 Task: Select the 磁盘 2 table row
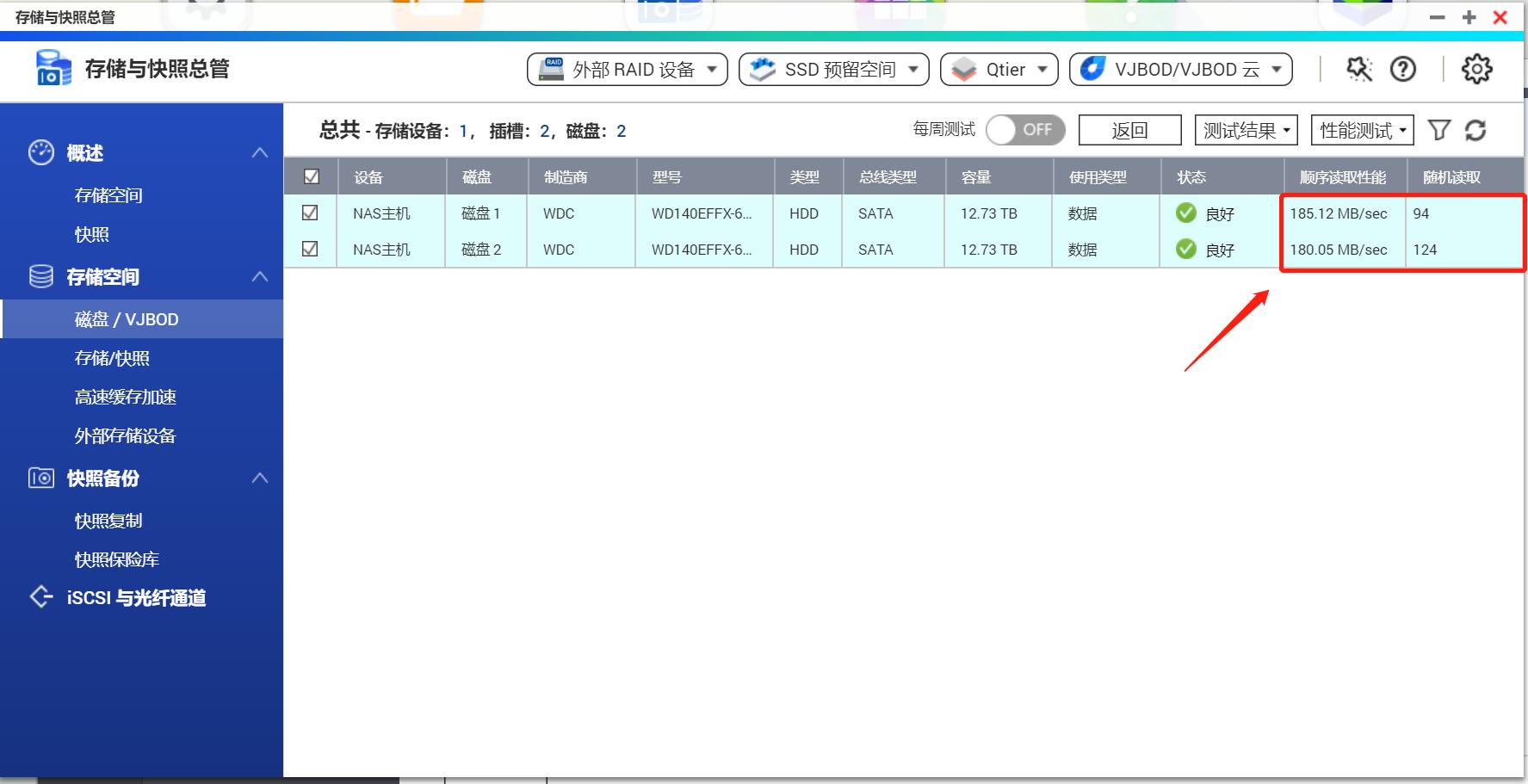[x=689, y=250]
